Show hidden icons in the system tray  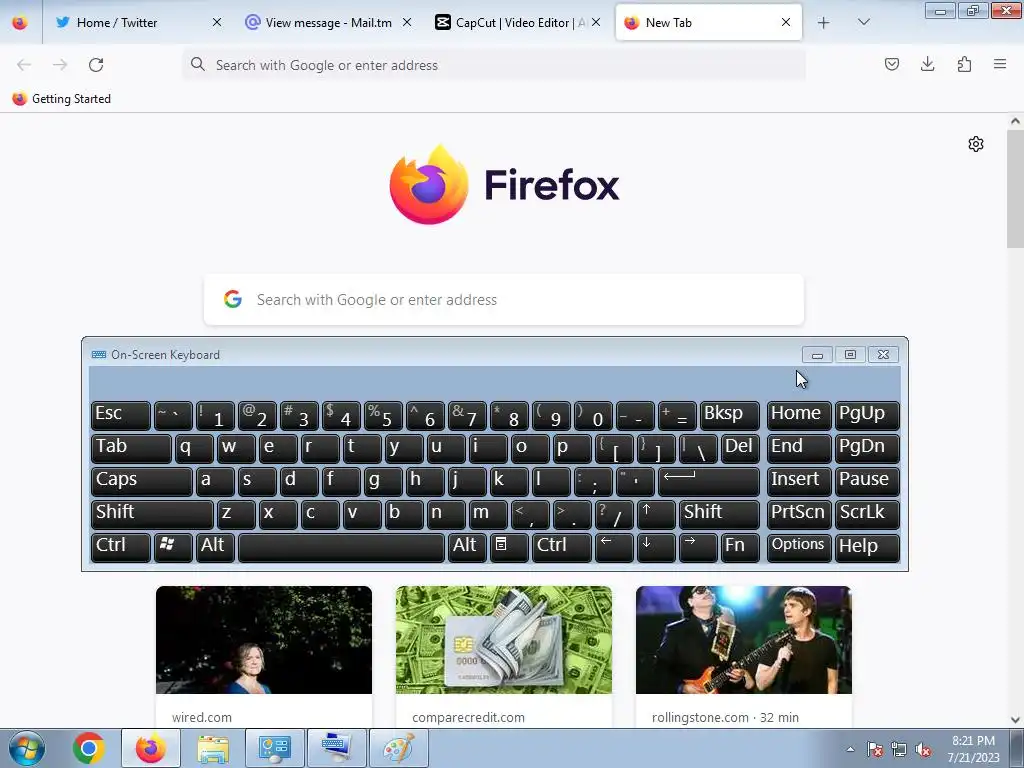tap(850, 749)
